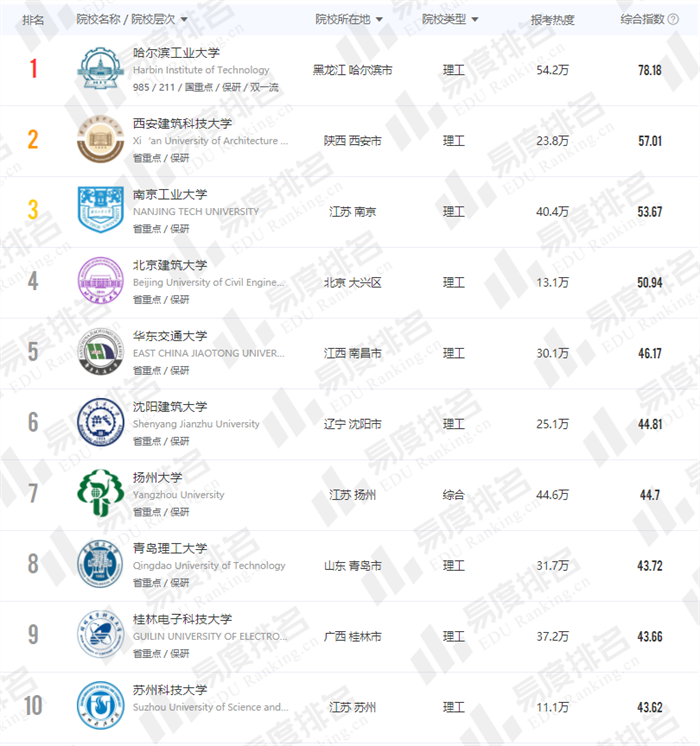Click the 综合指数 help question mark icon
Image resolution: width=700 pixels, height=746 pixels.
[673, 19]
